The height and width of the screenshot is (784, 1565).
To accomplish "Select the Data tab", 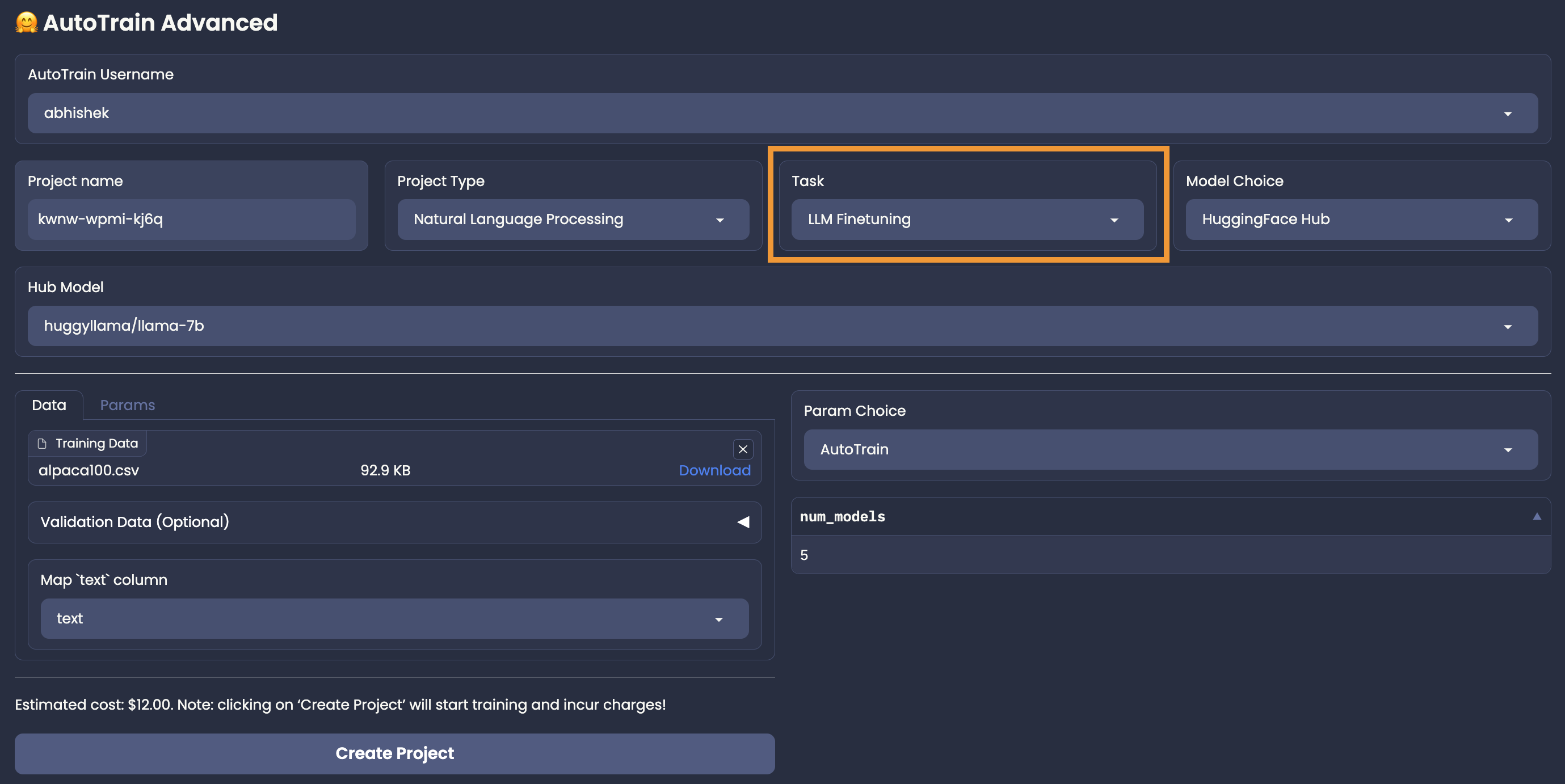I will pos(49,405).
